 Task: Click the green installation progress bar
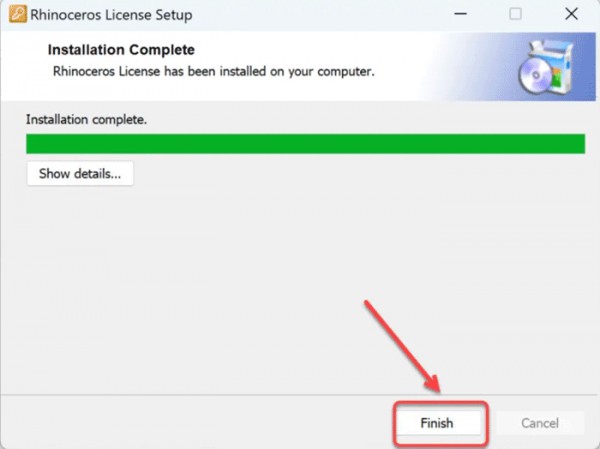click(x=305, y=144)
